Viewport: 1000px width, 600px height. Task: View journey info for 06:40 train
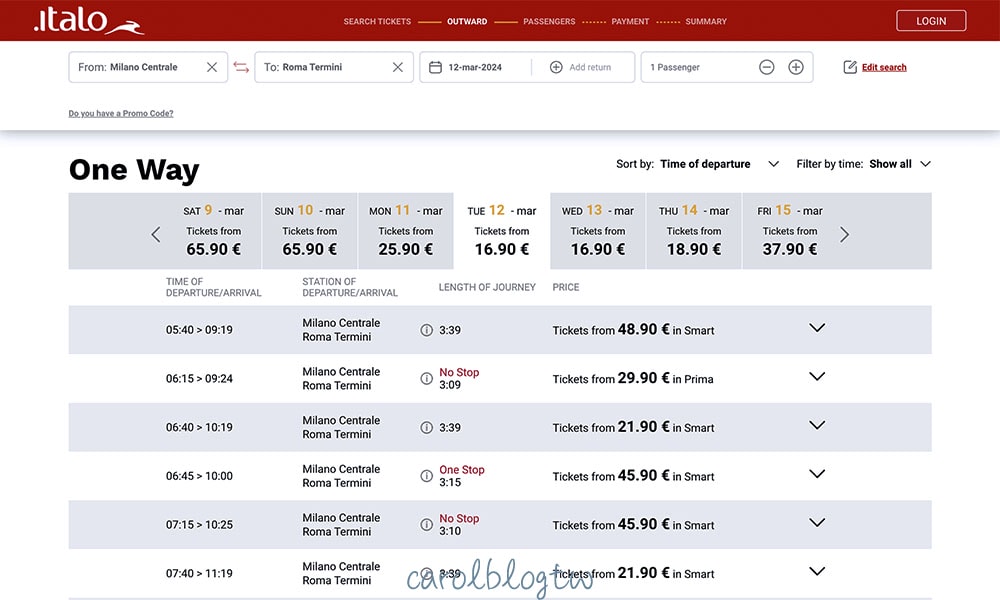[x=427, y=427]
